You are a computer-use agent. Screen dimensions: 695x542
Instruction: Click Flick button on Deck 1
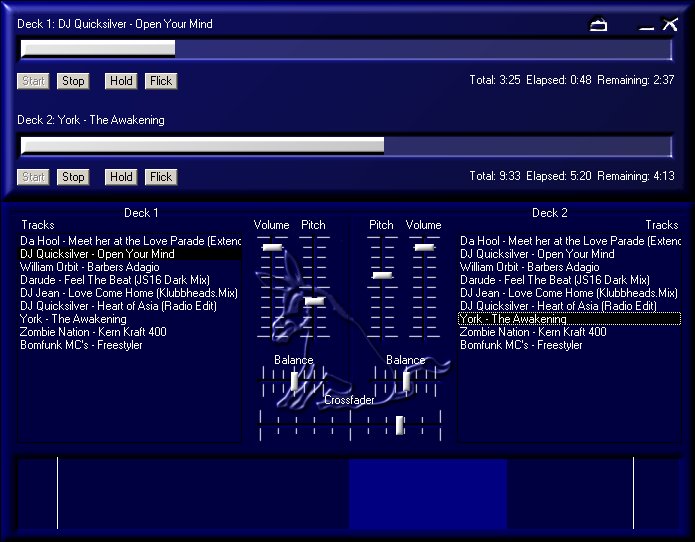(161, 81)
